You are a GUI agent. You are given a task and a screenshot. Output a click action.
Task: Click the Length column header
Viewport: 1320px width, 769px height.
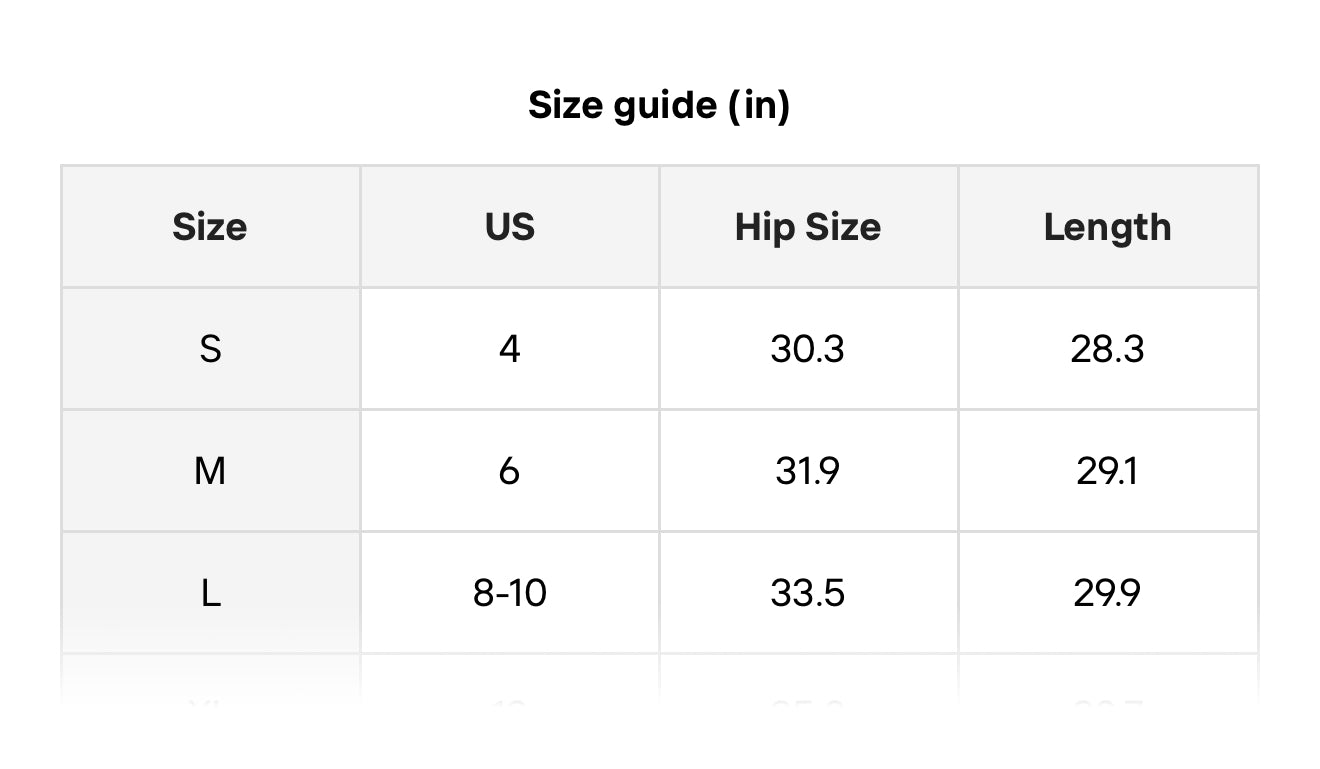coord(1107,227)
